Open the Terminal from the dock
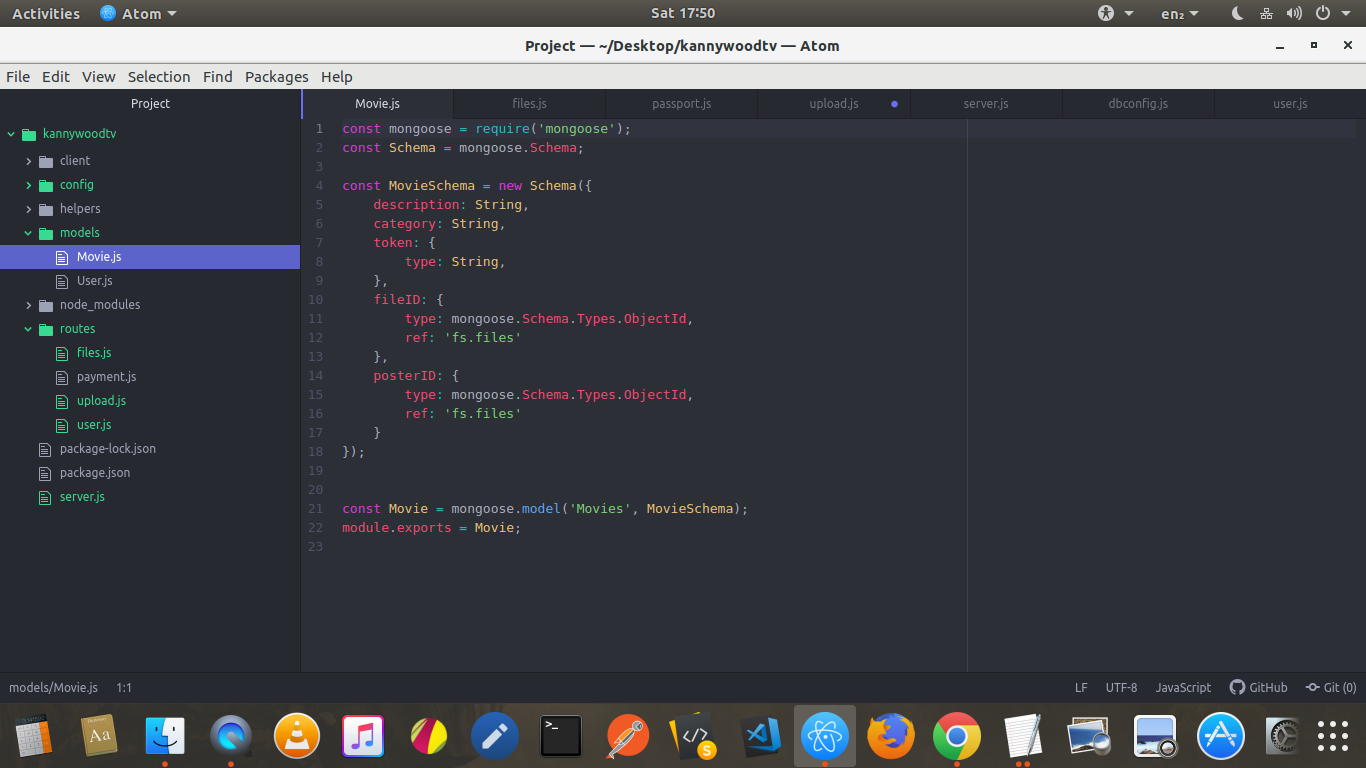Screen dimensions: 1366x768 (x=561, y=735)
